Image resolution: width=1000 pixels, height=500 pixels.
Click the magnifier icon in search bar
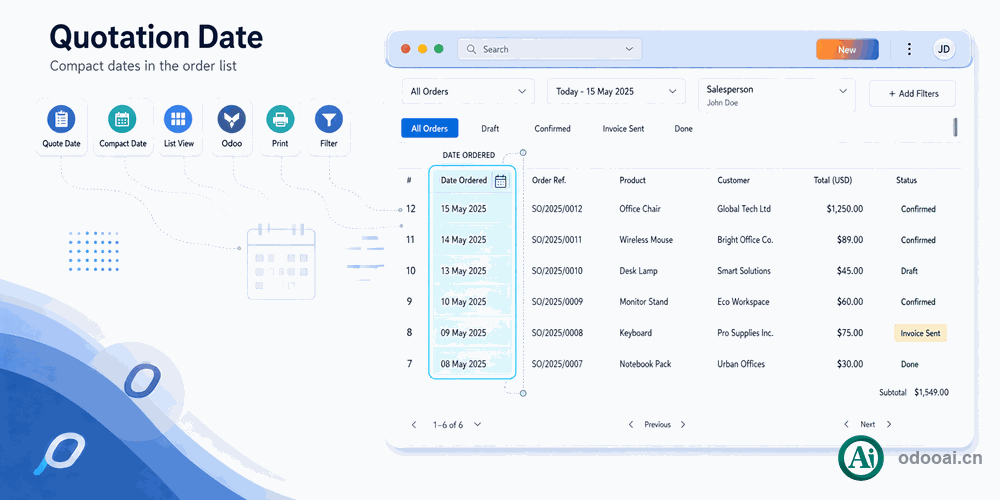click(x=471, y=49)
